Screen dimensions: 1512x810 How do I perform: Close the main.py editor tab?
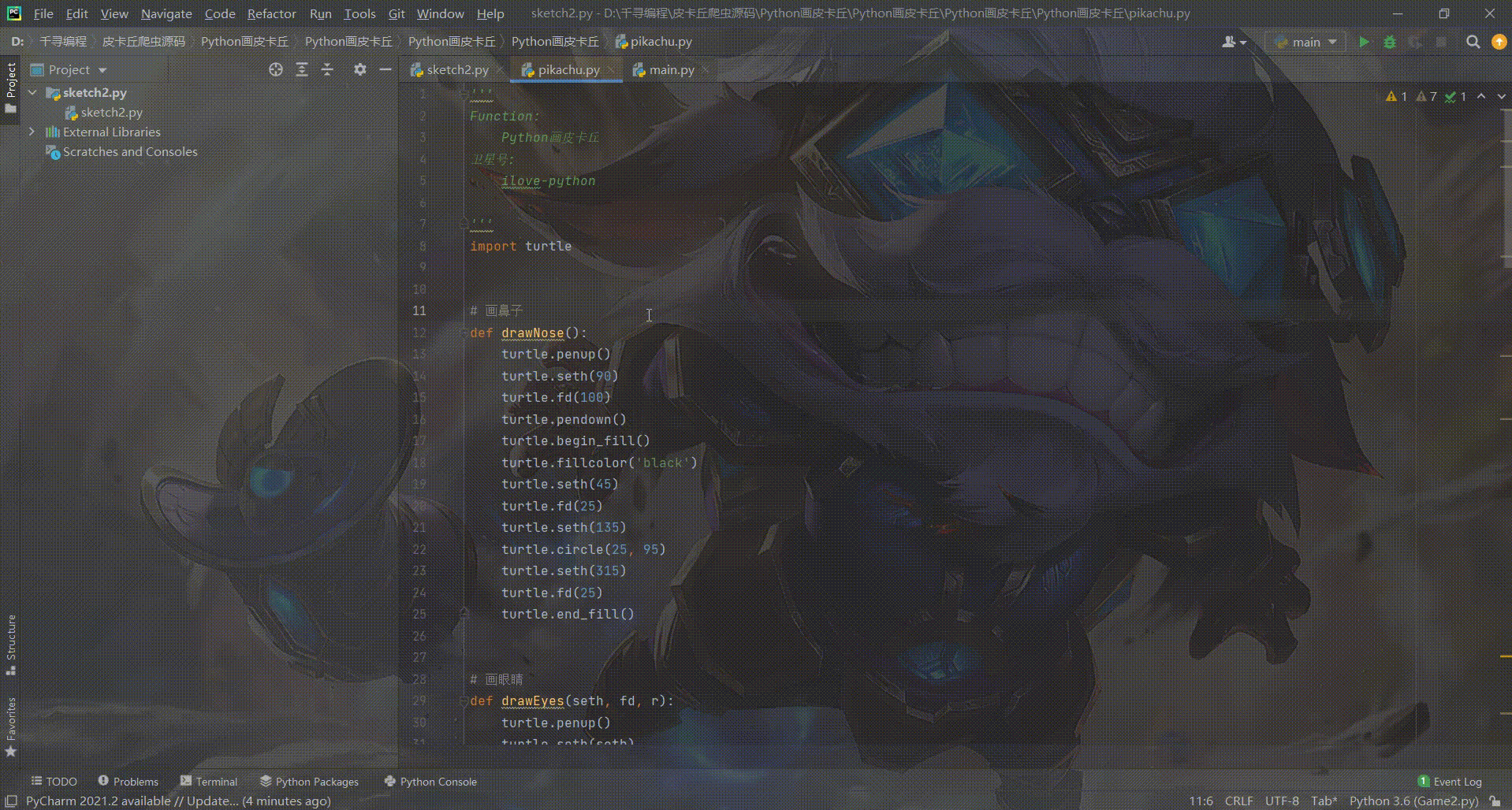click(705, 70)
